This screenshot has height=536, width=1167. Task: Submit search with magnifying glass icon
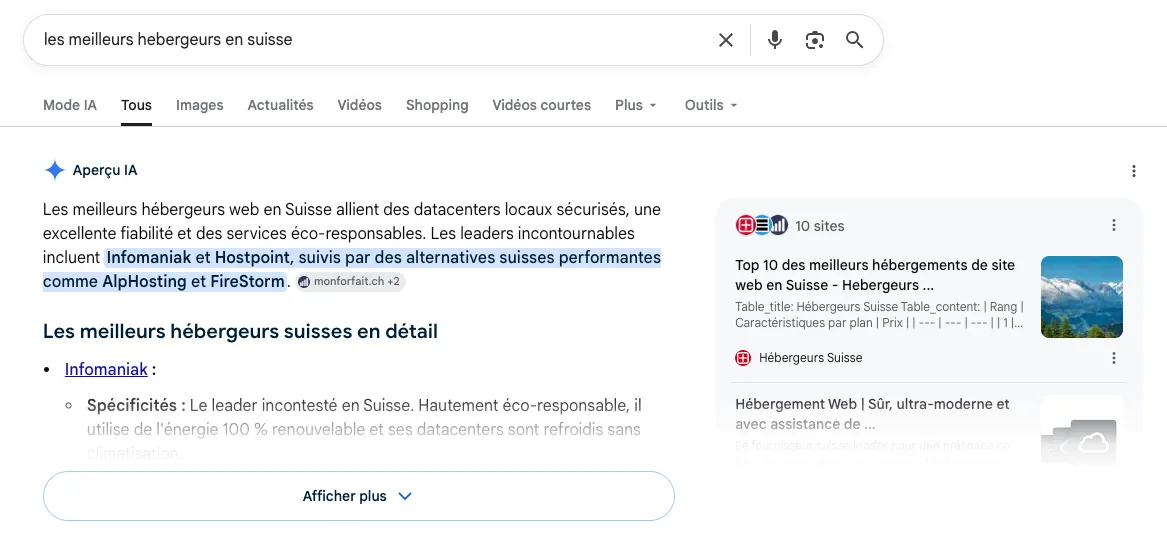click(854, 40)
